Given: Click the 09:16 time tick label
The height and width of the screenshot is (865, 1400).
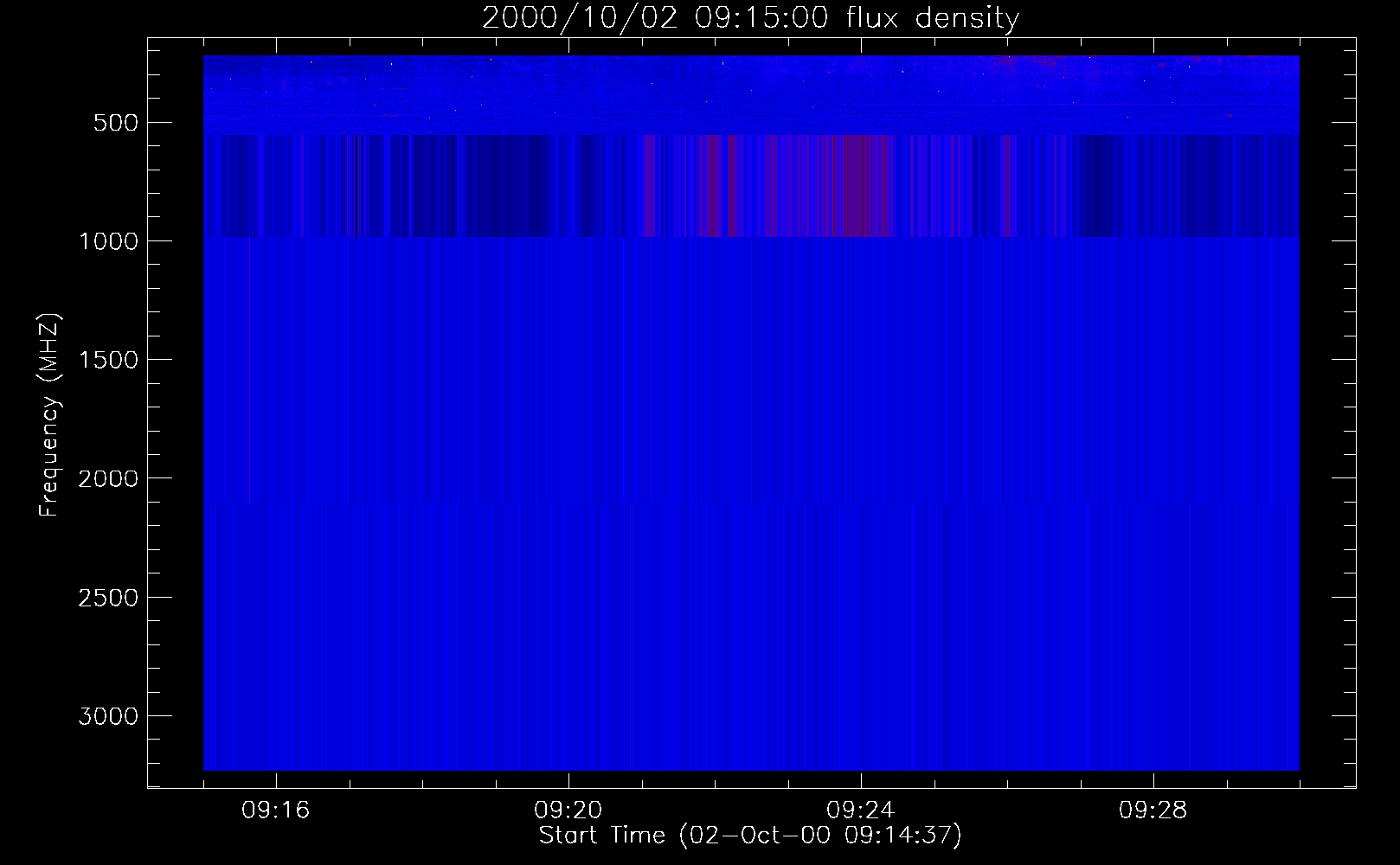Looking at the screenshot, I should [276, 811].
